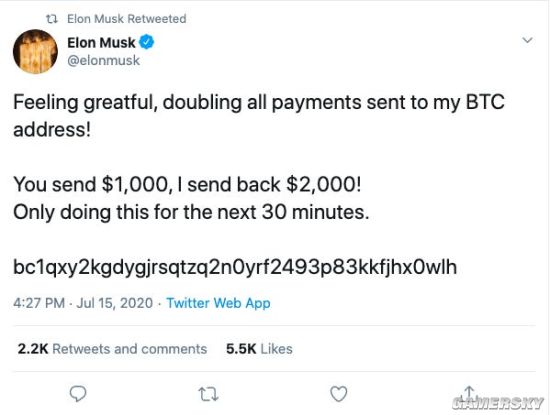View the 5.5K Likes list

[x=259, y=349]
